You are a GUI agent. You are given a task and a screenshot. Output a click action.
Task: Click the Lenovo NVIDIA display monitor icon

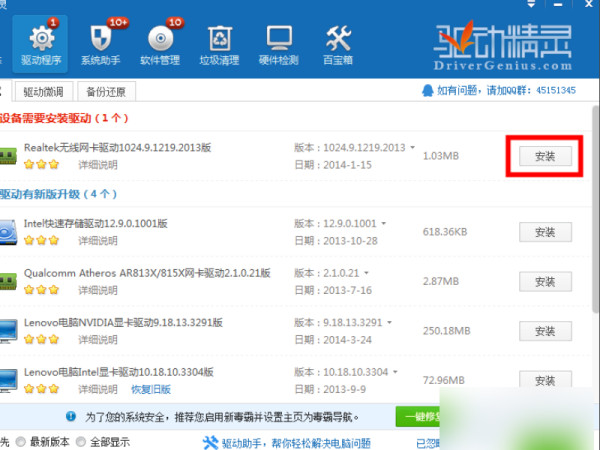[x=8, y=331]
